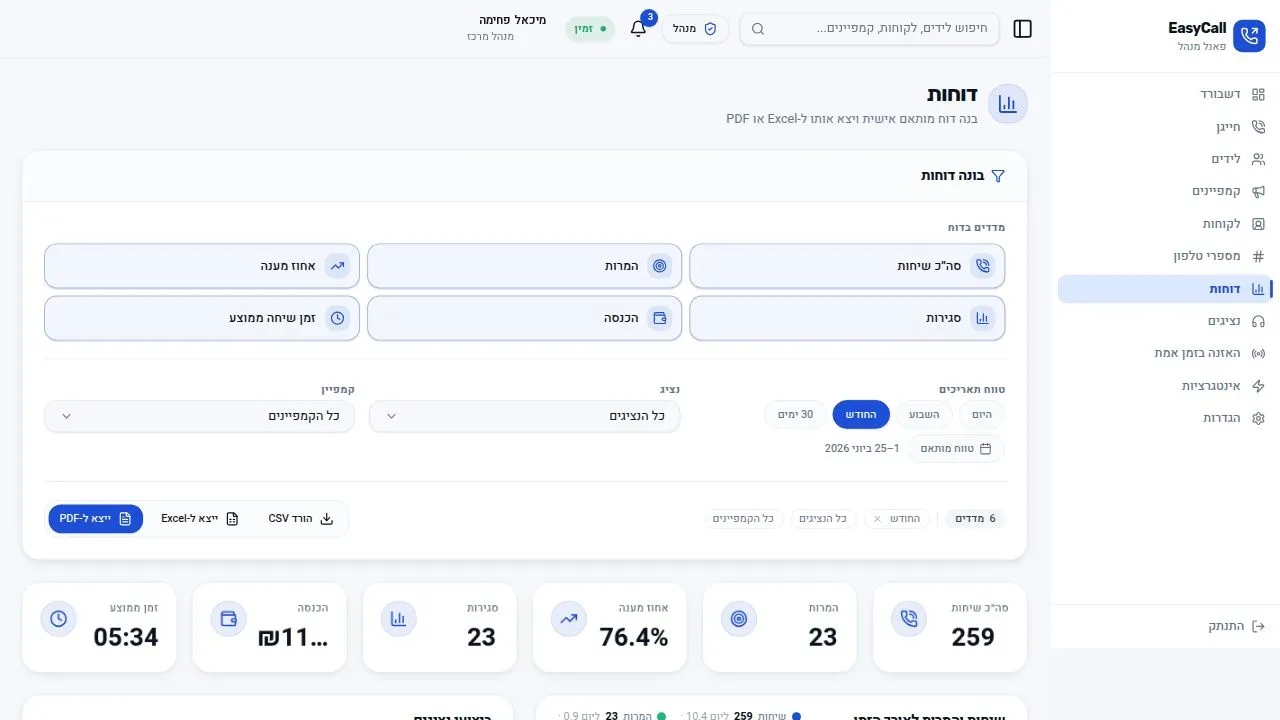Click the calendar icon in טווח מותאם
This screenshot has height=720, width=1280.
(985, 449)
